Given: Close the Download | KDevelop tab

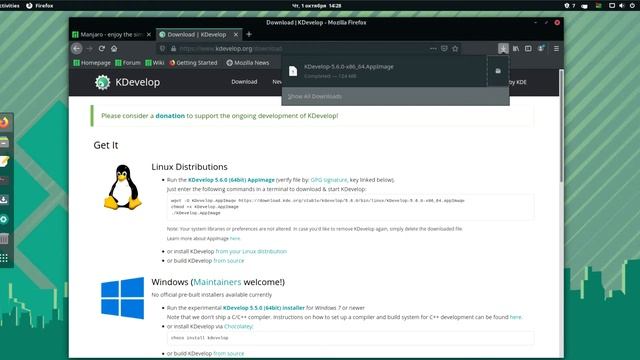Looking at the screenshot, I should 236,35.
